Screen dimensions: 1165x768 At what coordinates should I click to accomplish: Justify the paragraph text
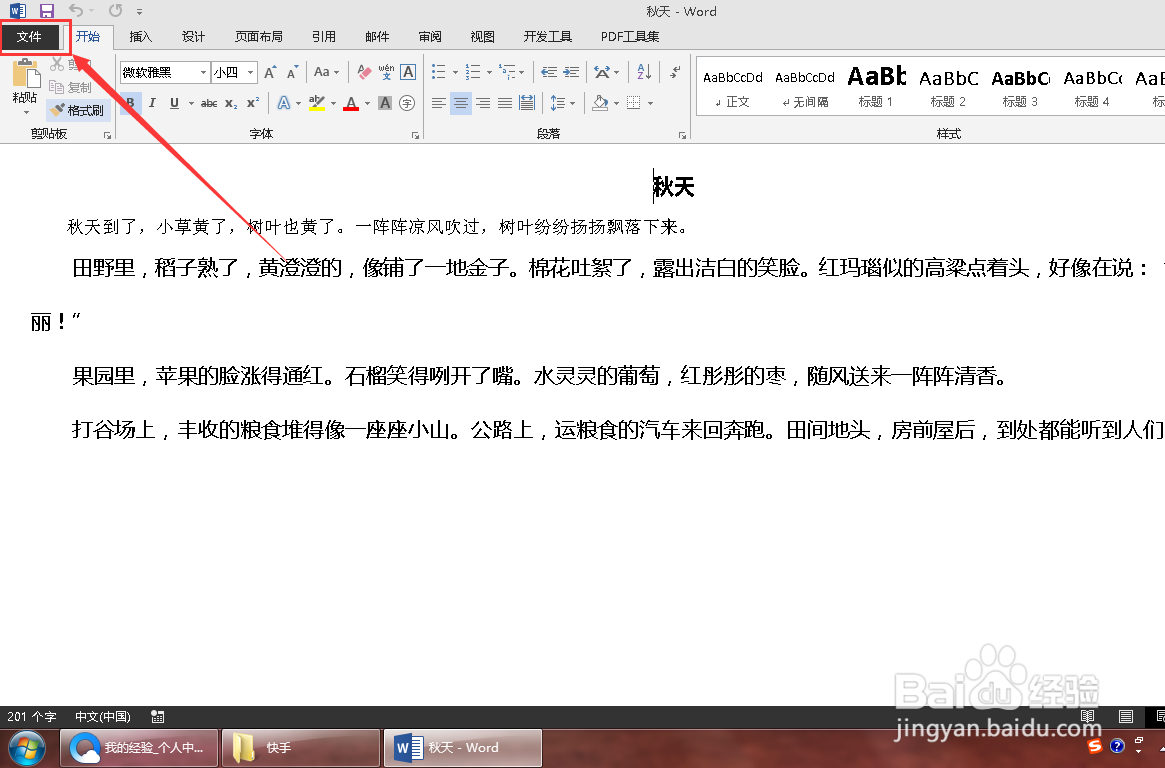point(505,103)
